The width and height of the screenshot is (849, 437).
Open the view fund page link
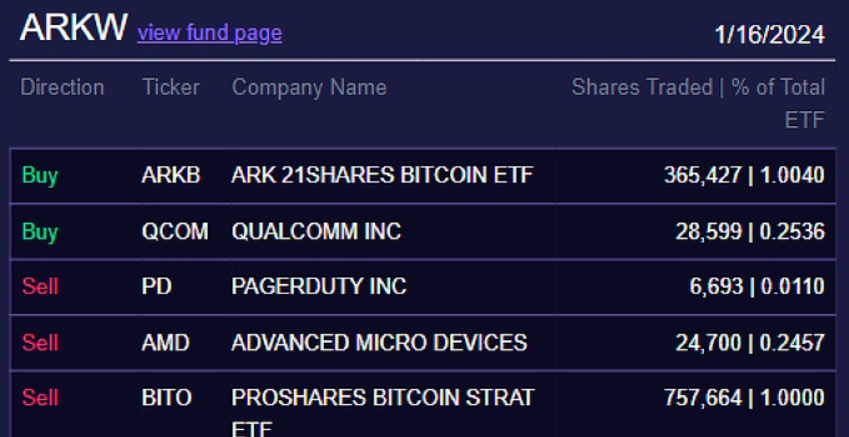pos(209,33)
